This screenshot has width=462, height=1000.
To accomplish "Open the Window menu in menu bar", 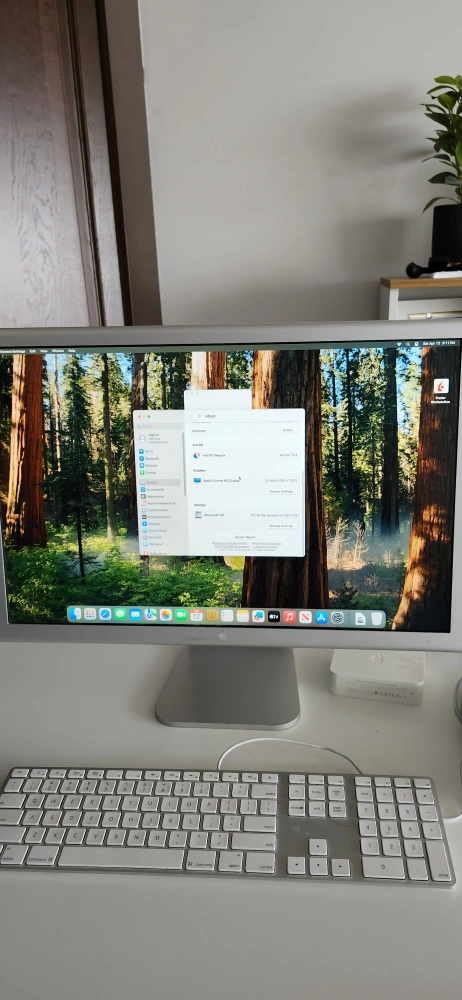I will [x=58, y=351].
